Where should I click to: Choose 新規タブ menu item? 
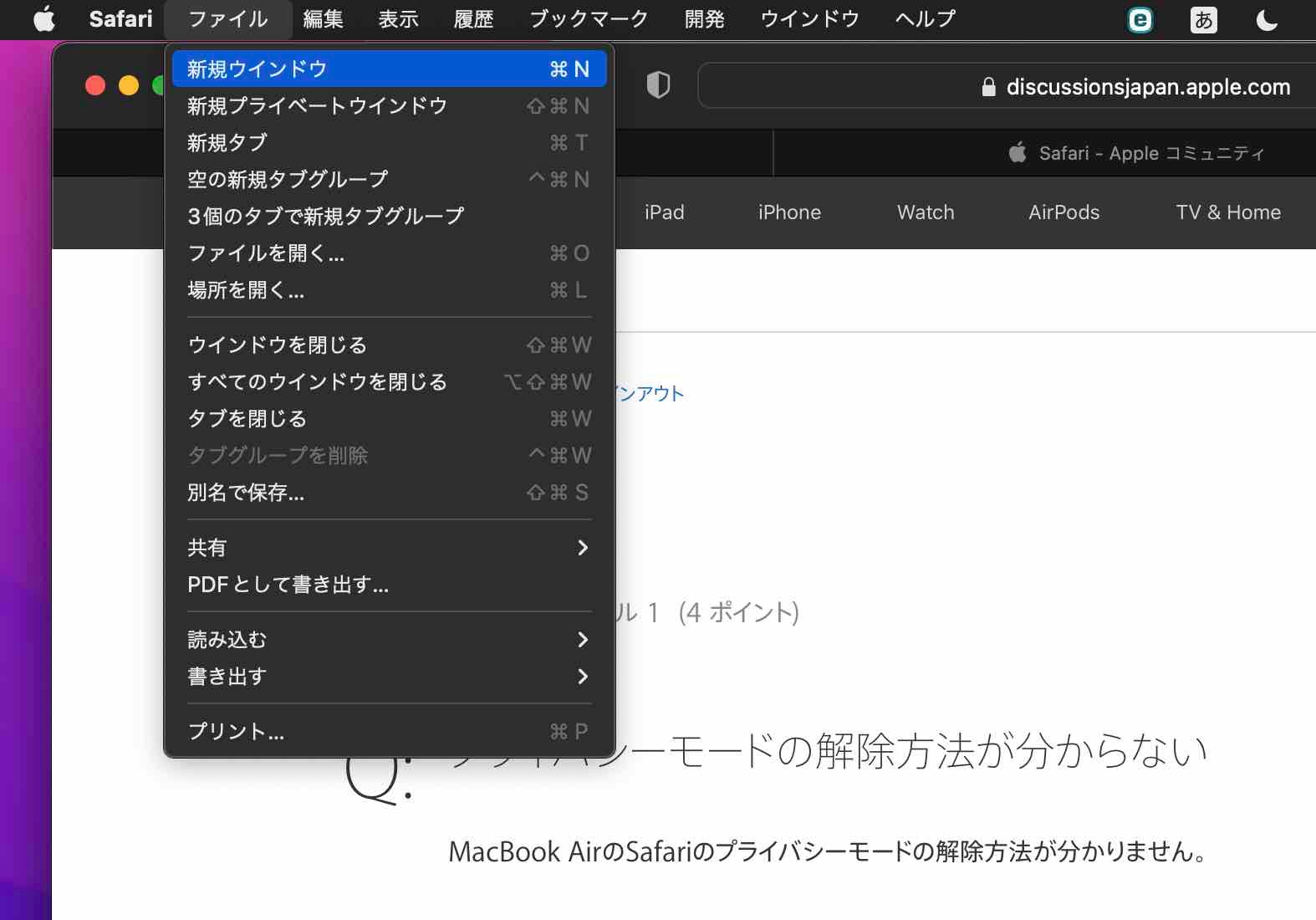click(390, 142)
